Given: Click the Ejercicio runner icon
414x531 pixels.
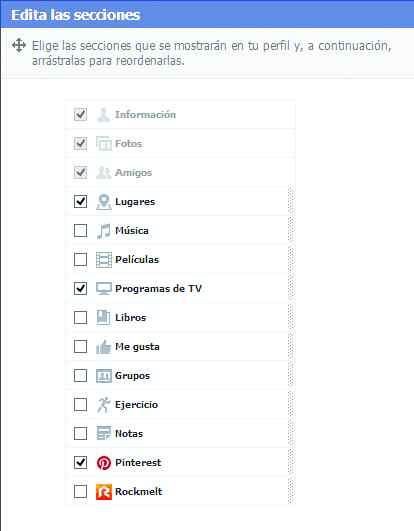Looking at the screenshot, I should pyautogui.click(x=104, y=405).
